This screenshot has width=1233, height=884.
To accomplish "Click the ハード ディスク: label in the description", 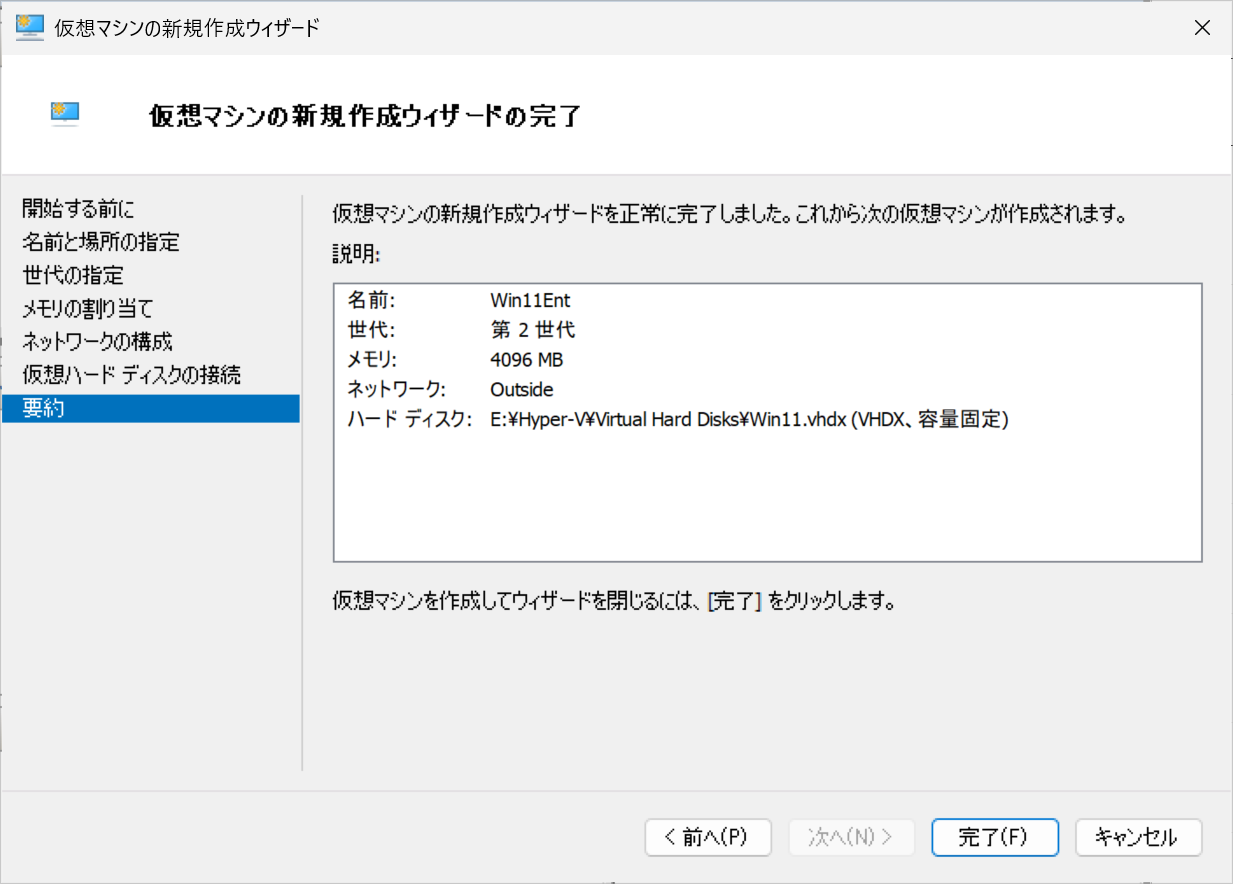I will coord(409,420).
